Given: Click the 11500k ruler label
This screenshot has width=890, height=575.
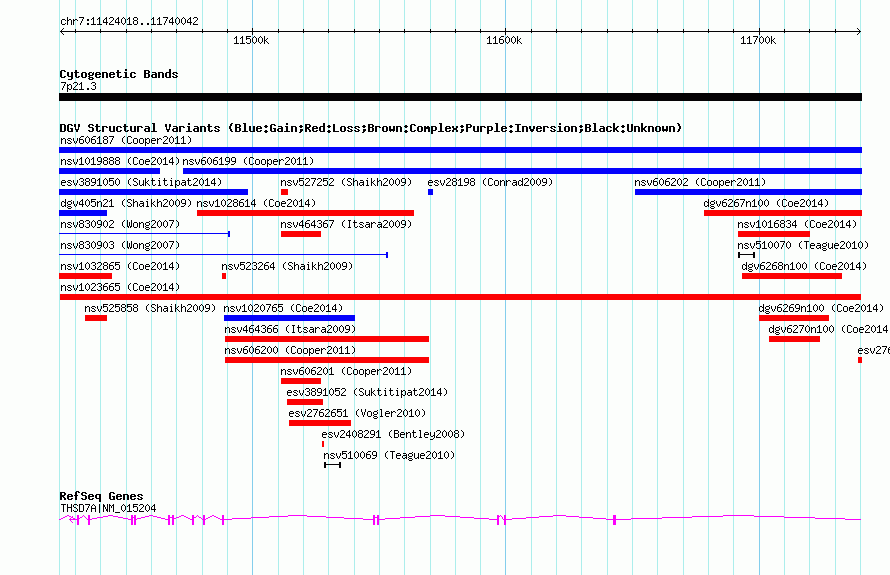Looking at the screenshot, I should click(251, 40).
